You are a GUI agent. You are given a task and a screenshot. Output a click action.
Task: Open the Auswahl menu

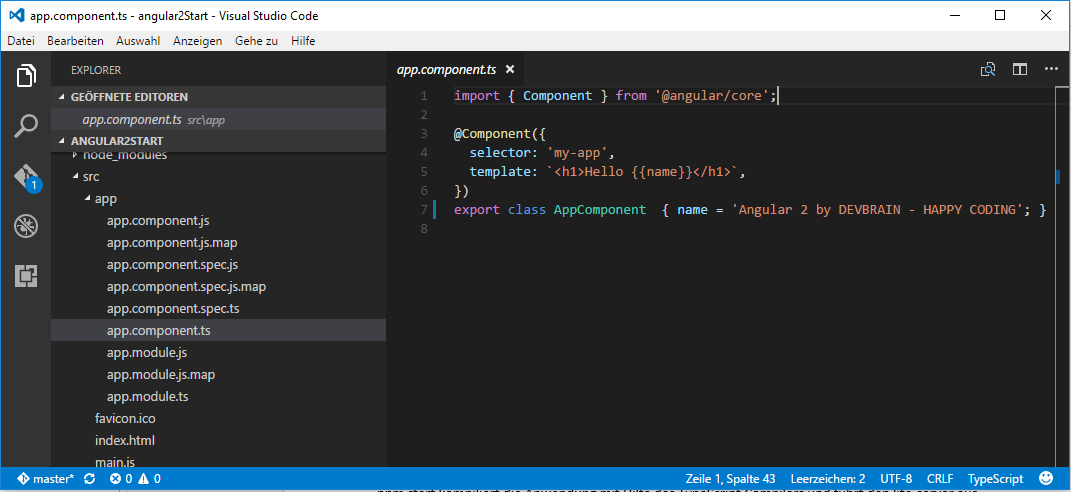pos(138,41)
